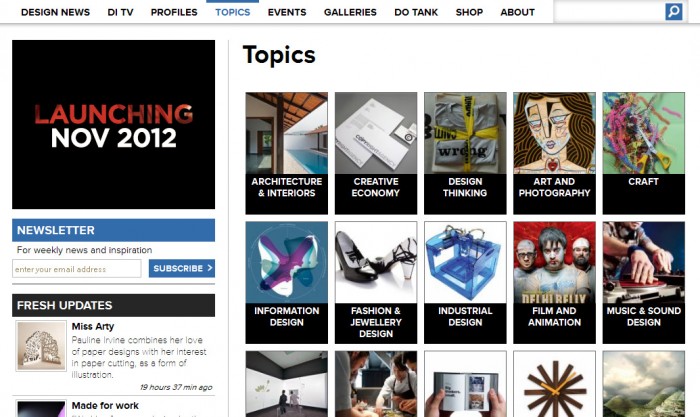The image size is (700, 417).
Task: Click the search text field
Action: (609, 12)
